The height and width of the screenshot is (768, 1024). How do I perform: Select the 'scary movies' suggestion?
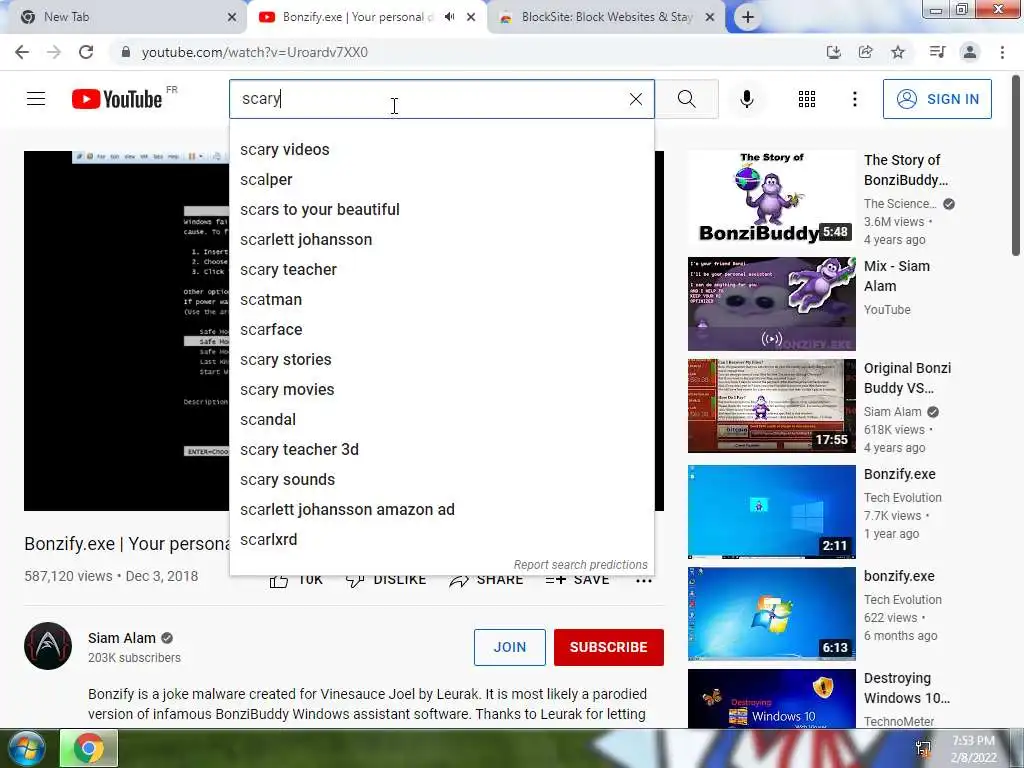point(441,390)
